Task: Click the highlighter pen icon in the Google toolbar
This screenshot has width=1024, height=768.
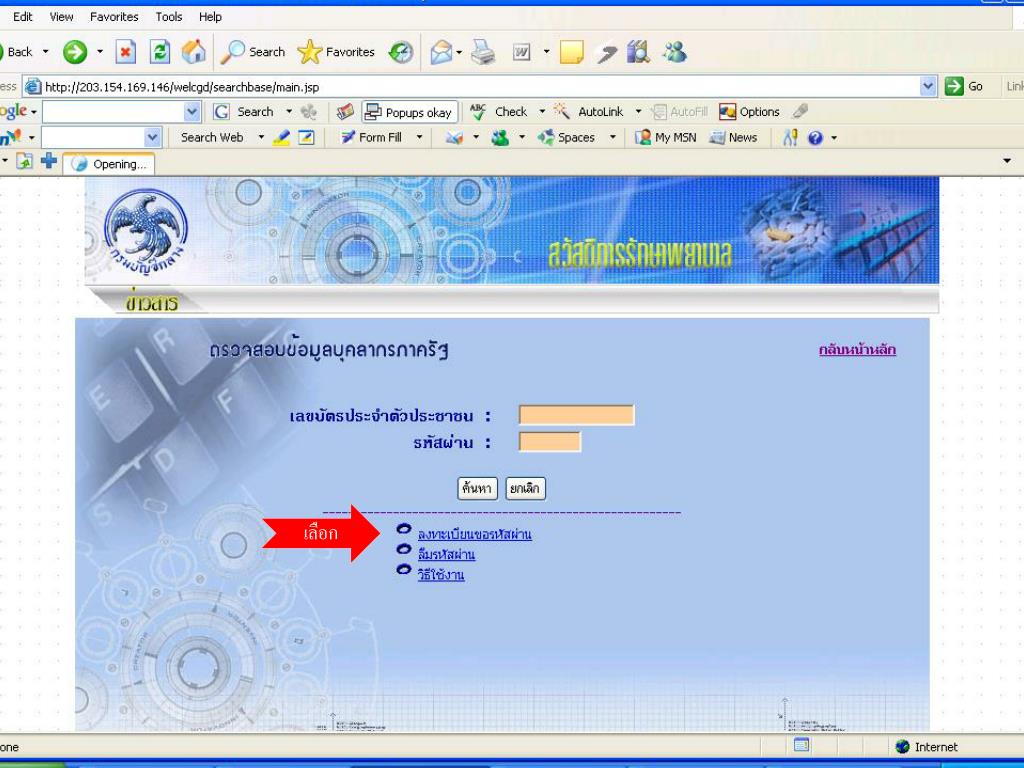Action: coord(801,112)
